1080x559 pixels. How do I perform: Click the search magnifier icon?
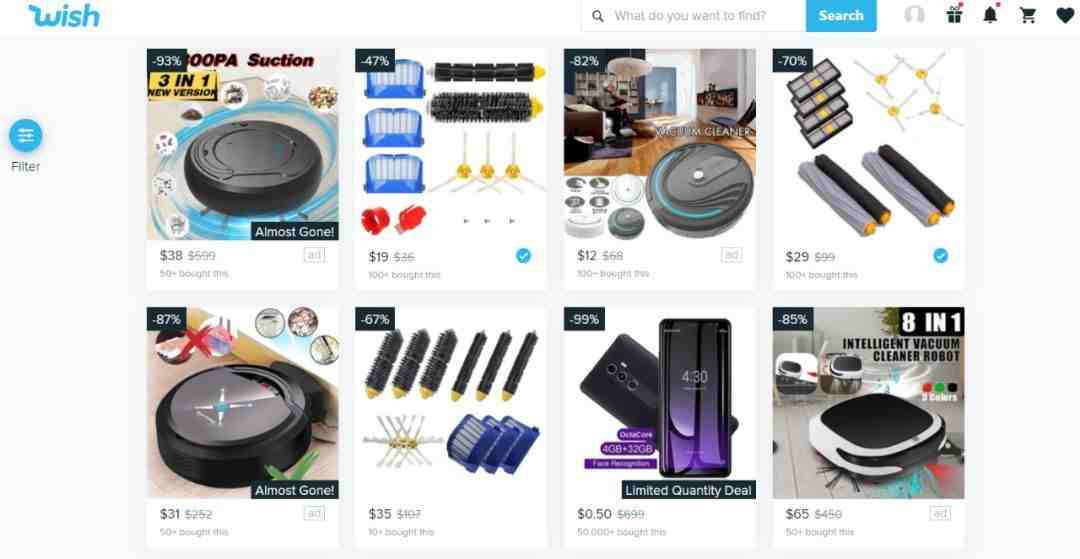pos(598,16)
